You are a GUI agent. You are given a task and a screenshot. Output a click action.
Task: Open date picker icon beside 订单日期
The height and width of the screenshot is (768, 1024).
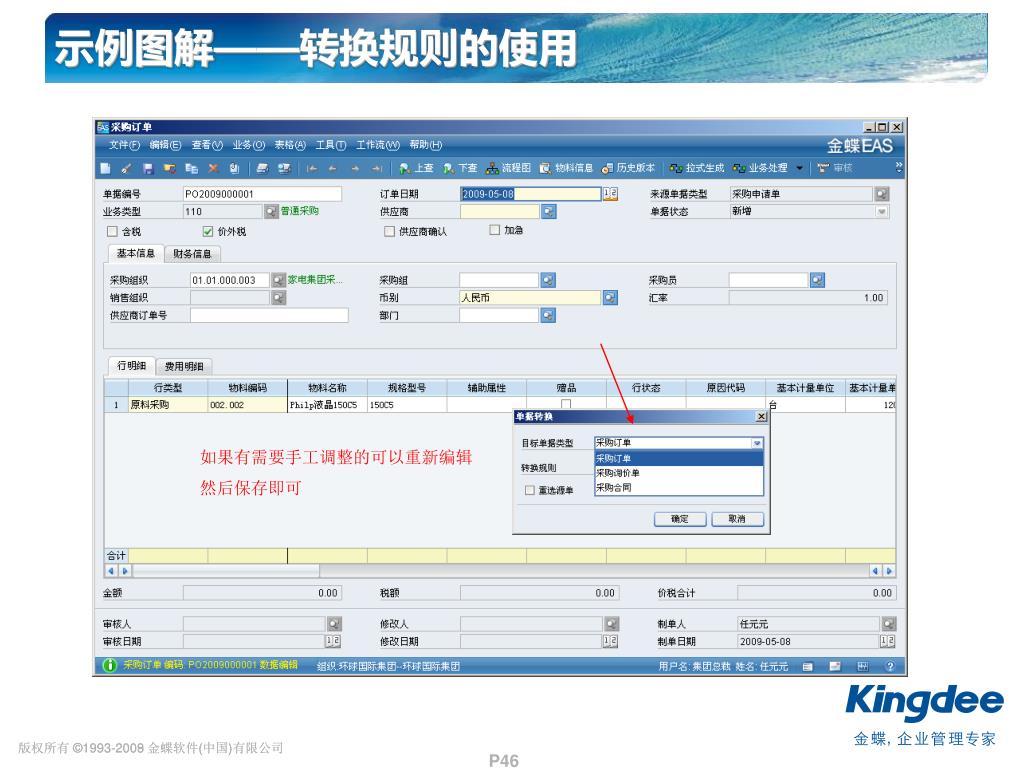pos(610,194)
